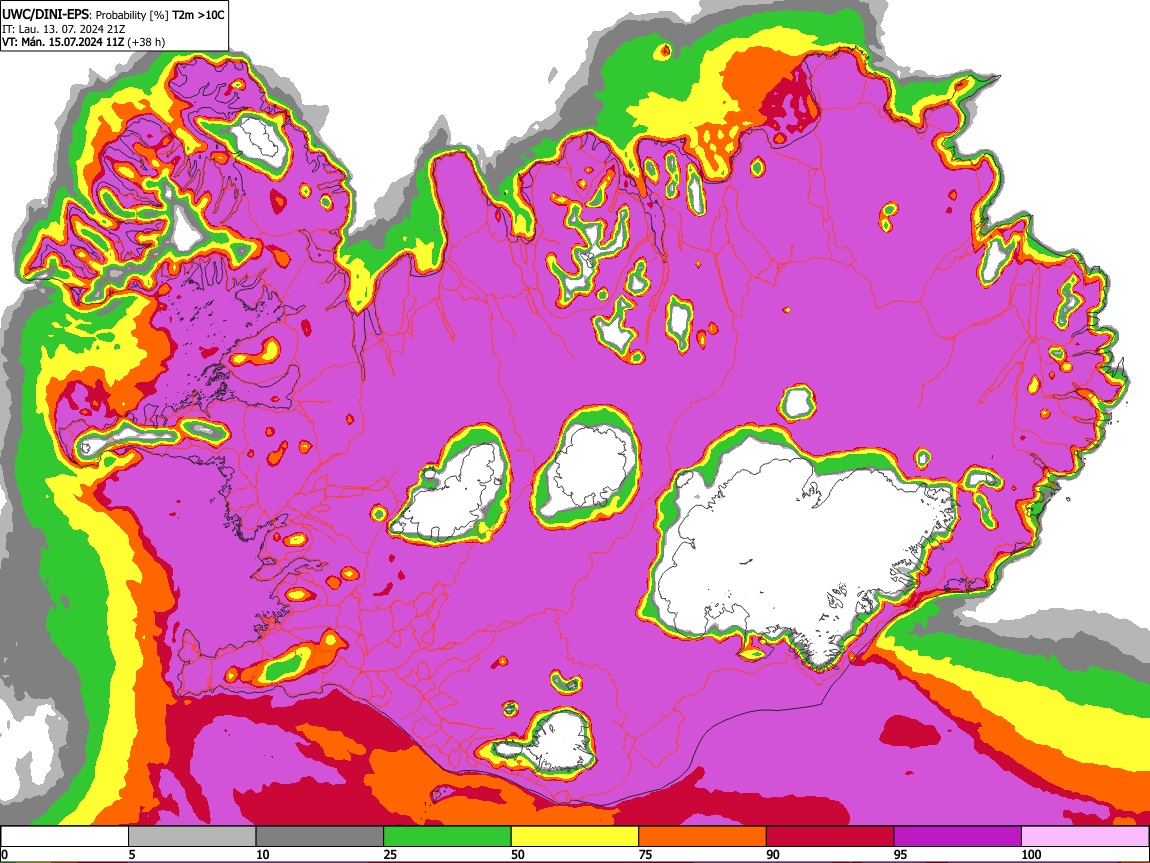Click legend tick label '0'
The image size is (1150, 863).
click(x=4, y=854)
